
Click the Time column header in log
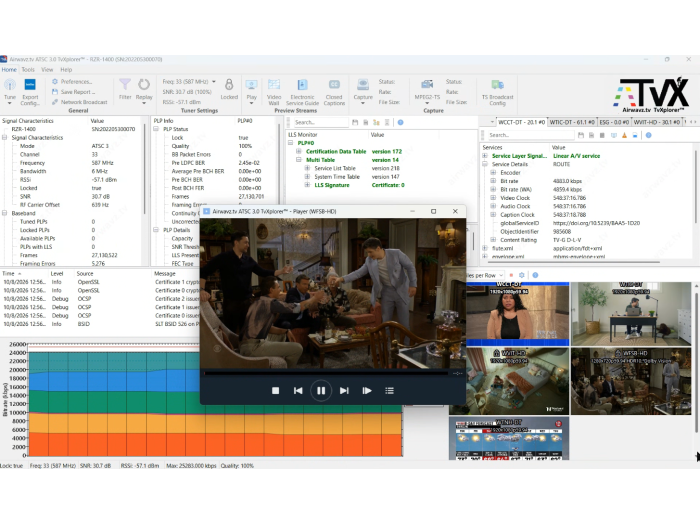pyautogui.click(x=8, y=274)
